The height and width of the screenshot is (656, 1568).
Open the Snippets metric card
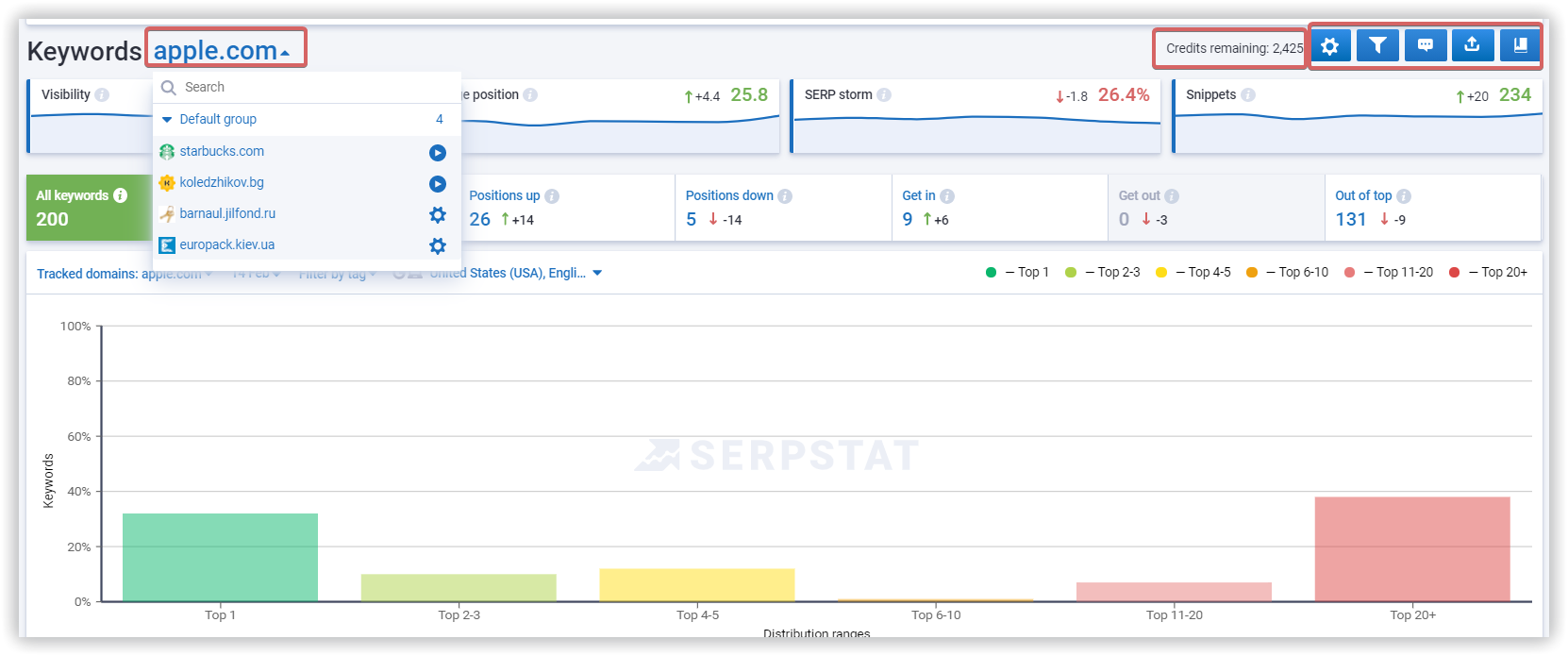pos(1358,116)
